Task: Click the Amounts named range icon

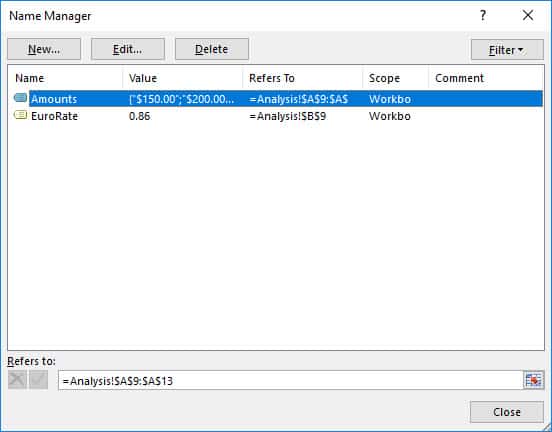Action: pos(20,98)
